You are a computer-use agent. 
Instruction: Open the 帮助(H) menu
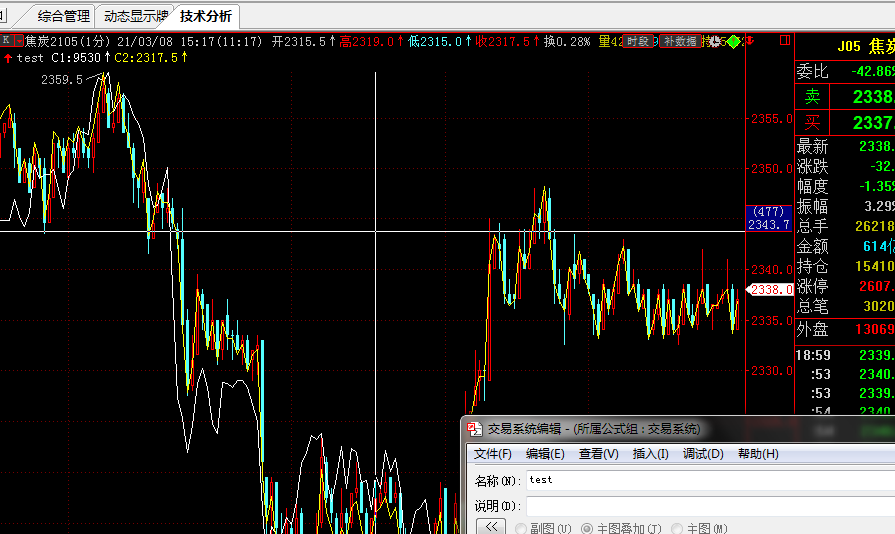pyautogui.click(x=758, y=454)
